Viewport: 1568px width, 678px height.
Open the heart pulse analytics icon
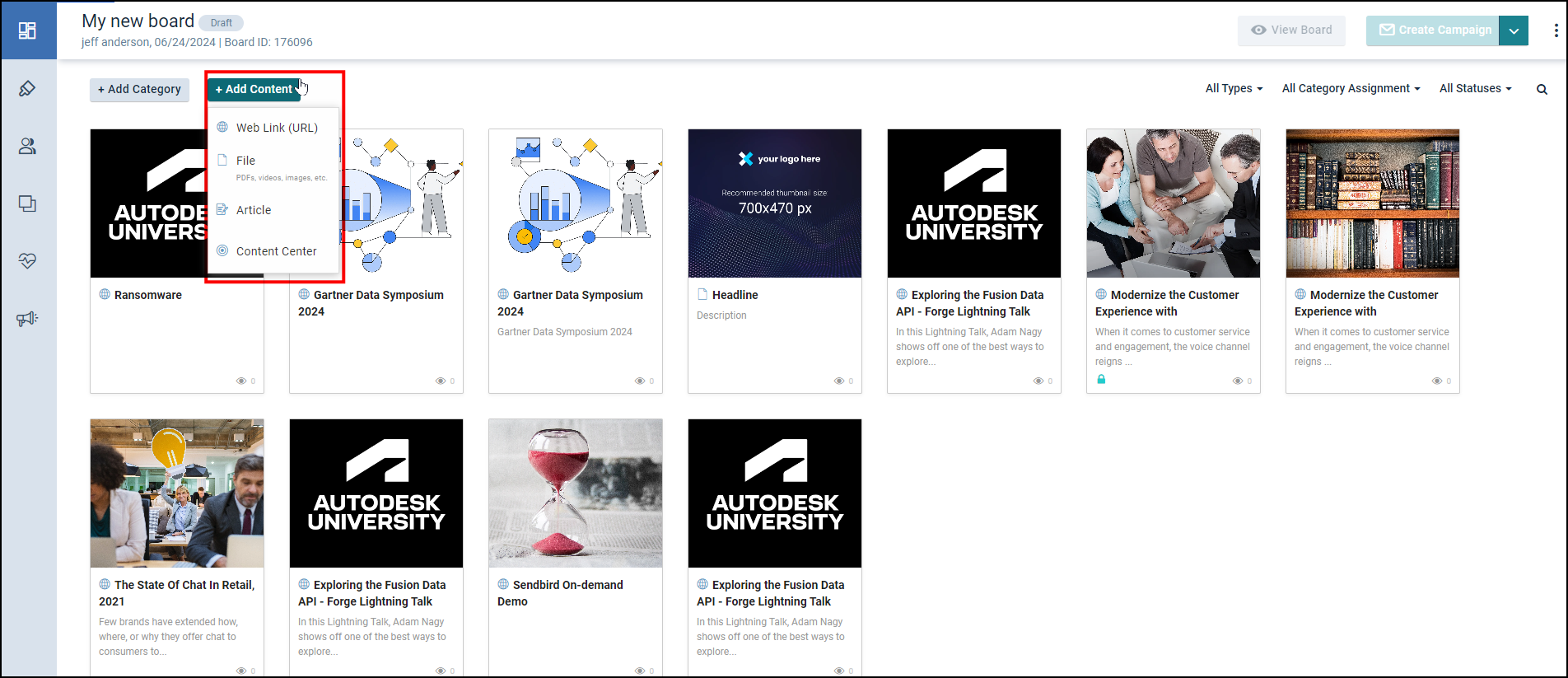click(27, 261)
